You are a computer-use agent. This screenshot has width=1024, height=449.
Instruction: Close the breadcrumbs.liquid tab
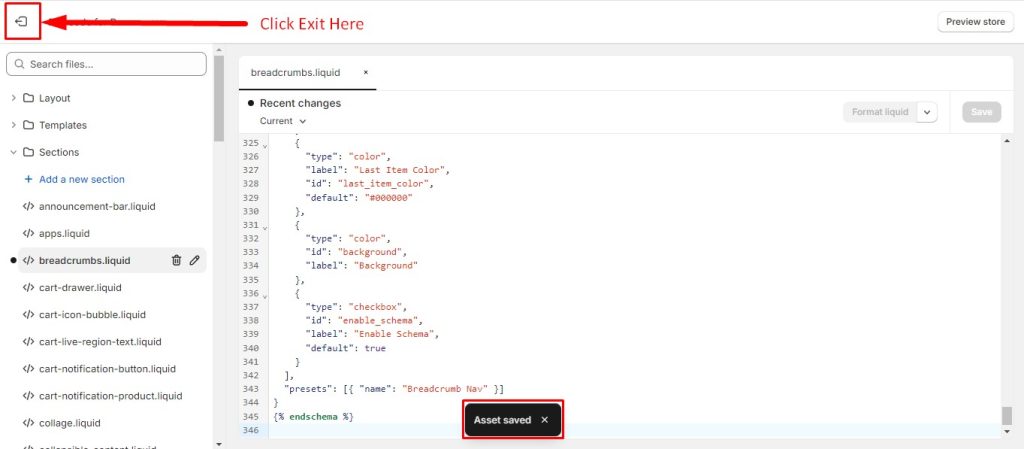point(365,72)
